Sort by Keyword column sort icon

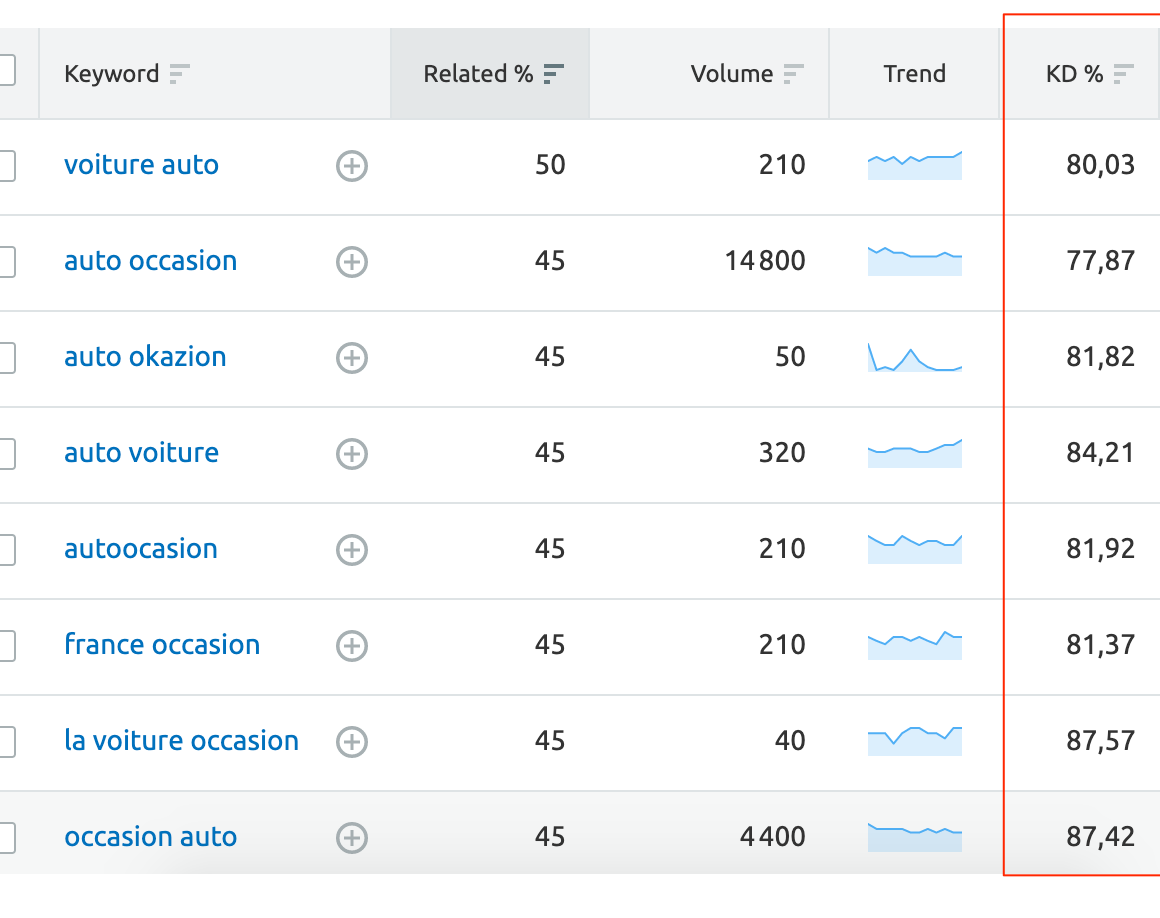[179, 74]
